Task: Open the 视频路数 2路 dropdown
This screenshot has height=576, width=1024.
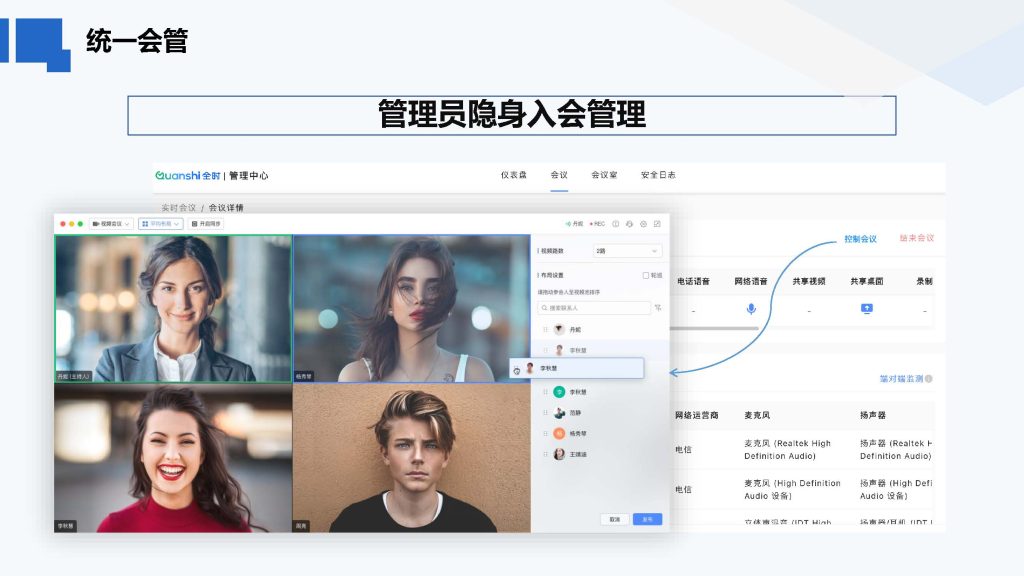Action: [627, 251]
